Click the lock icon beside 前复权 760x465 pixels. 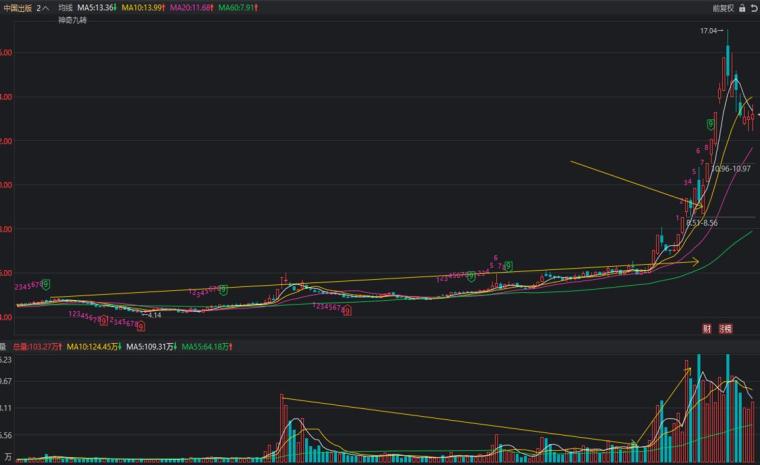tap(741, 7)
